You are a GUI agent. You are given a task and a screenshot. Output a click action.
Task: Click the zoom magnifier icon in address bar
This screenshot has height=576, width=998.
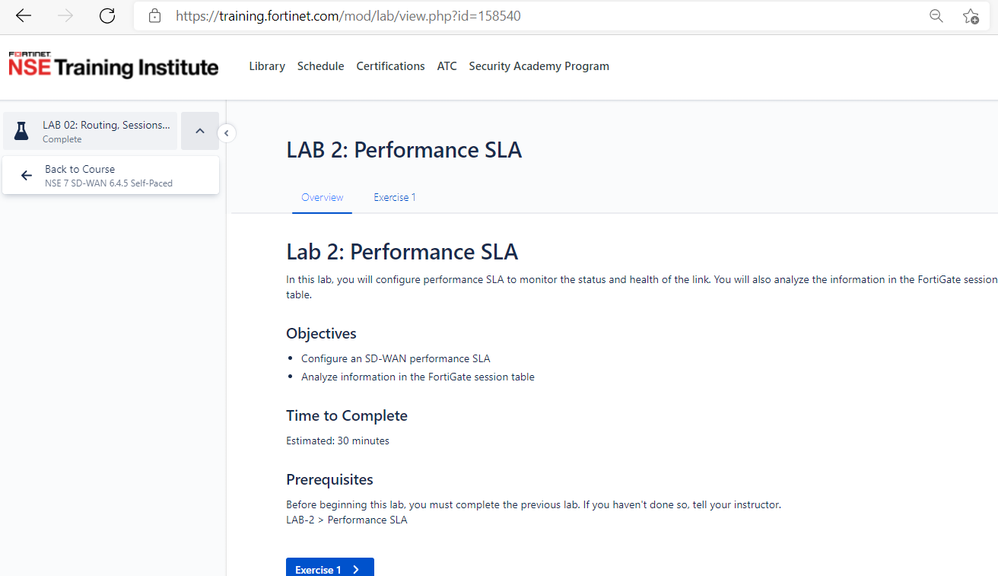click(x=936, y=16)
